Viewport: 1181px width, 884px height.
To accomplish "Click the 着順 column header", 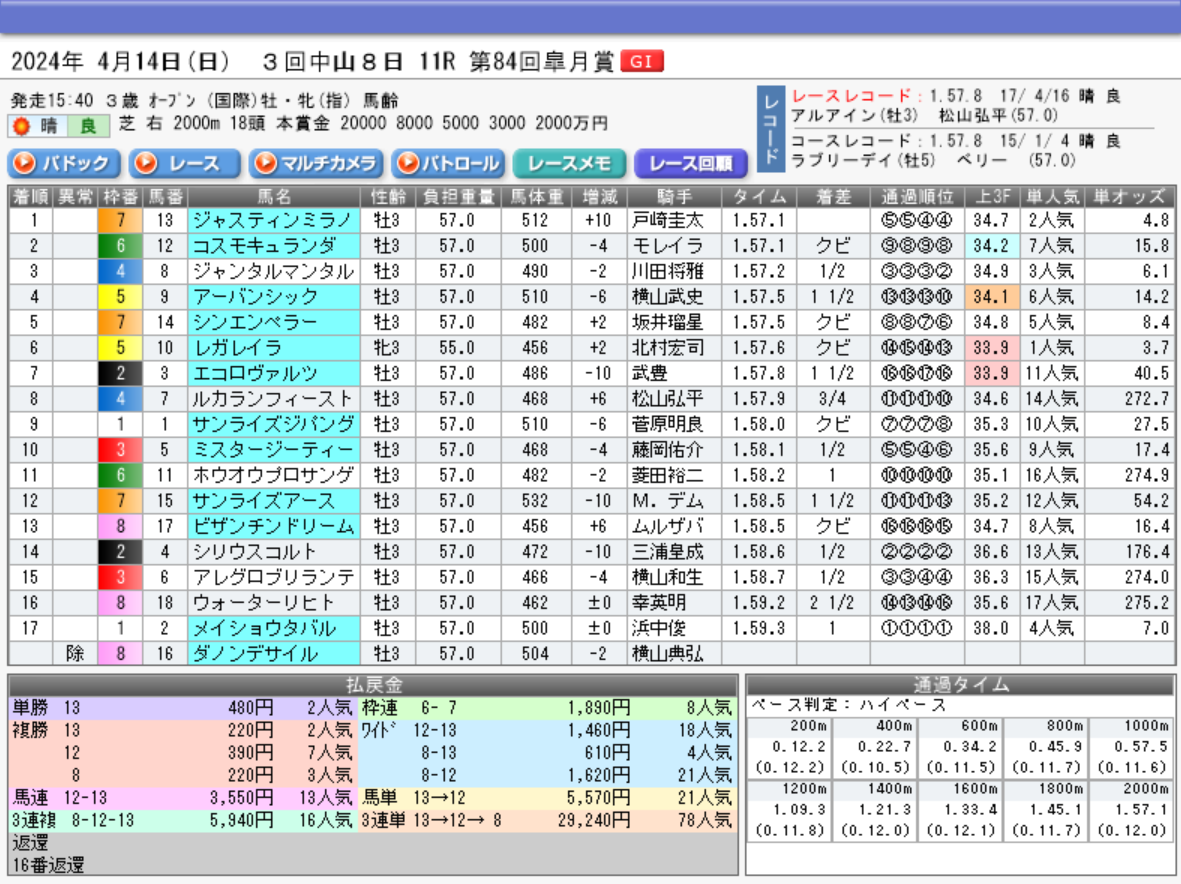I will point(30,197).
